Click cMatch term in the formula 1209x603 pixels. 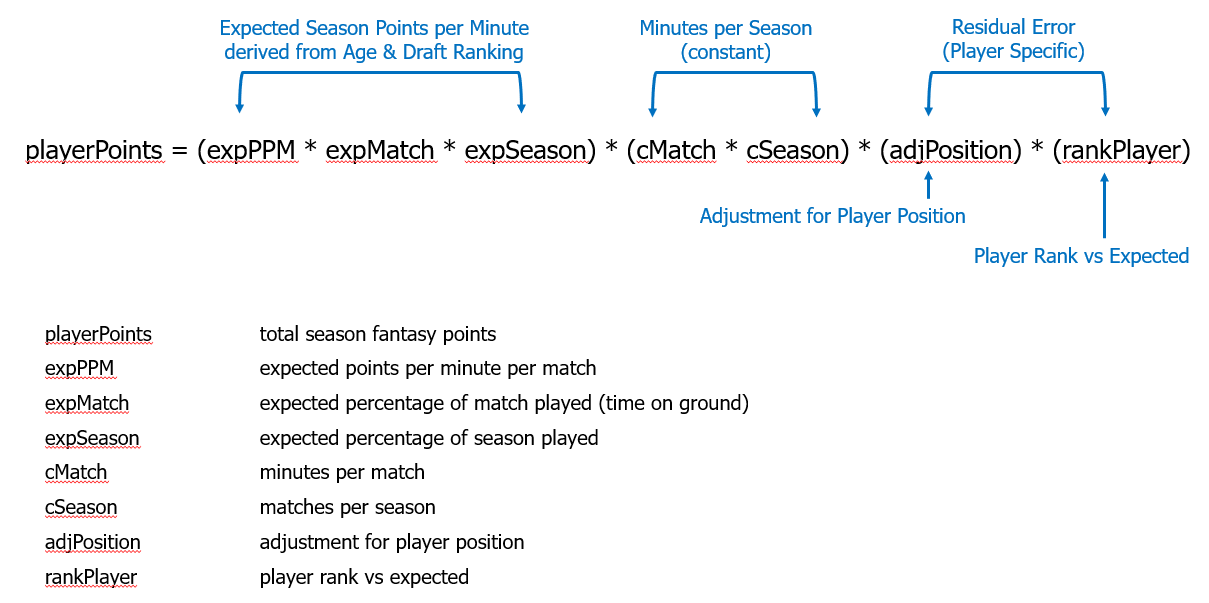tap(676, 151)
